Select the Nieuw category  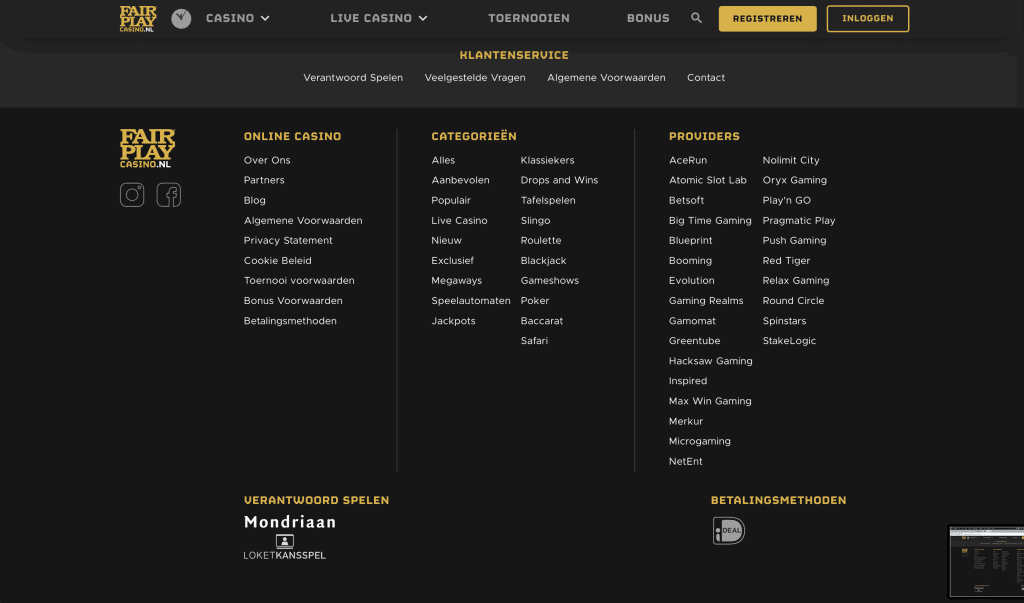446,240
